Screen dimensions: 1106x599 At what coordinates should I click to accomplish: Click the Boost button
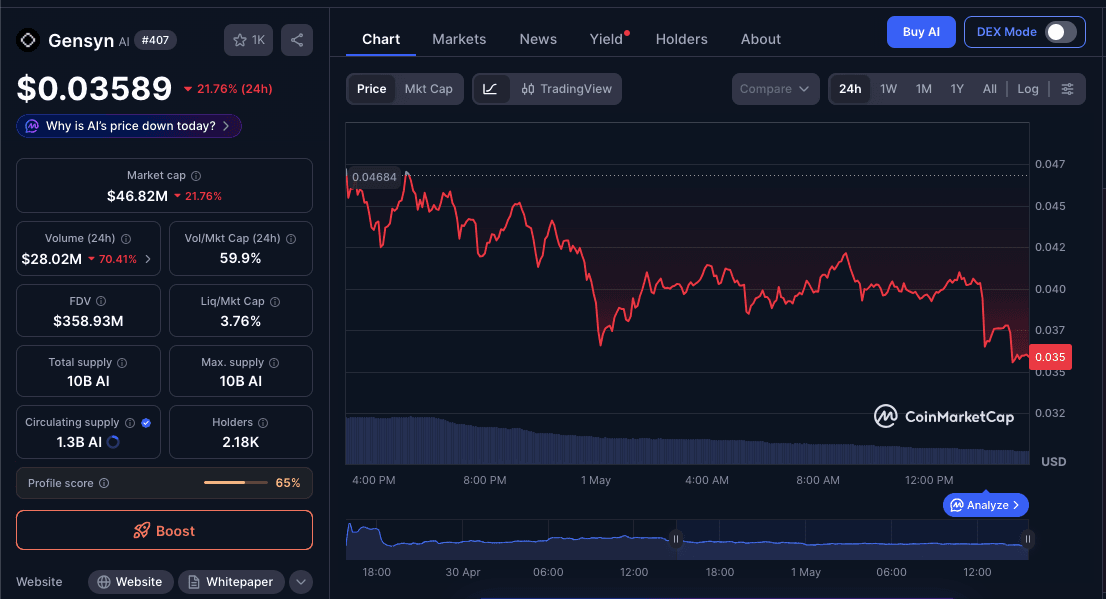(x=164, y=531)
